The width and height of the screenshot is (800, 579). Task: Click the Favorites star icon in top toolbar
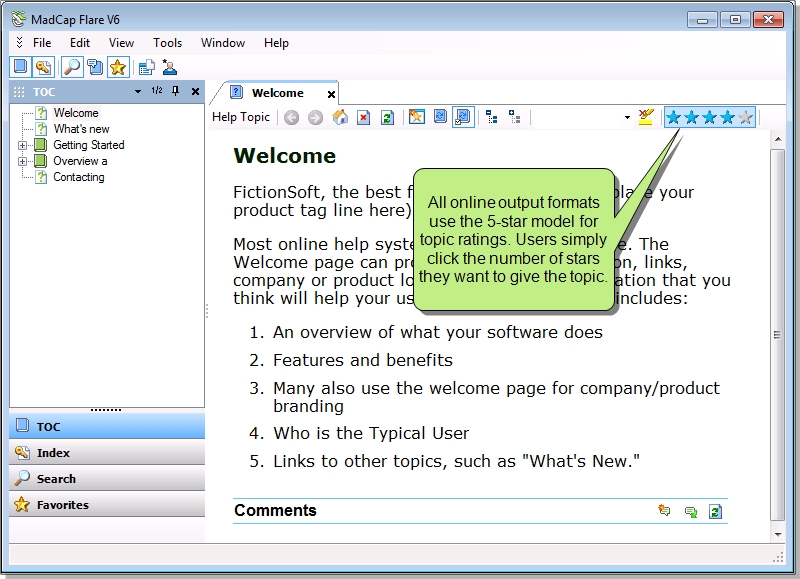pyautogui.click(x=118, y=67)
